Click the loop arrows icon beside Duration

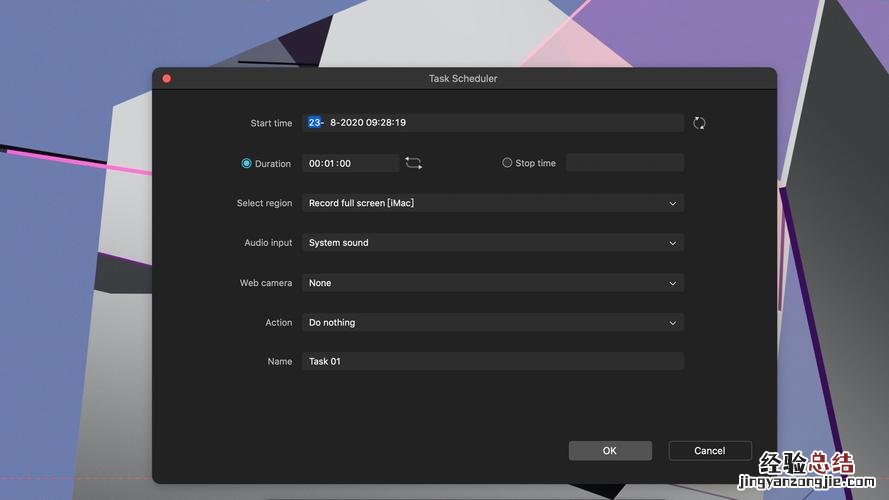click(413, 163)
